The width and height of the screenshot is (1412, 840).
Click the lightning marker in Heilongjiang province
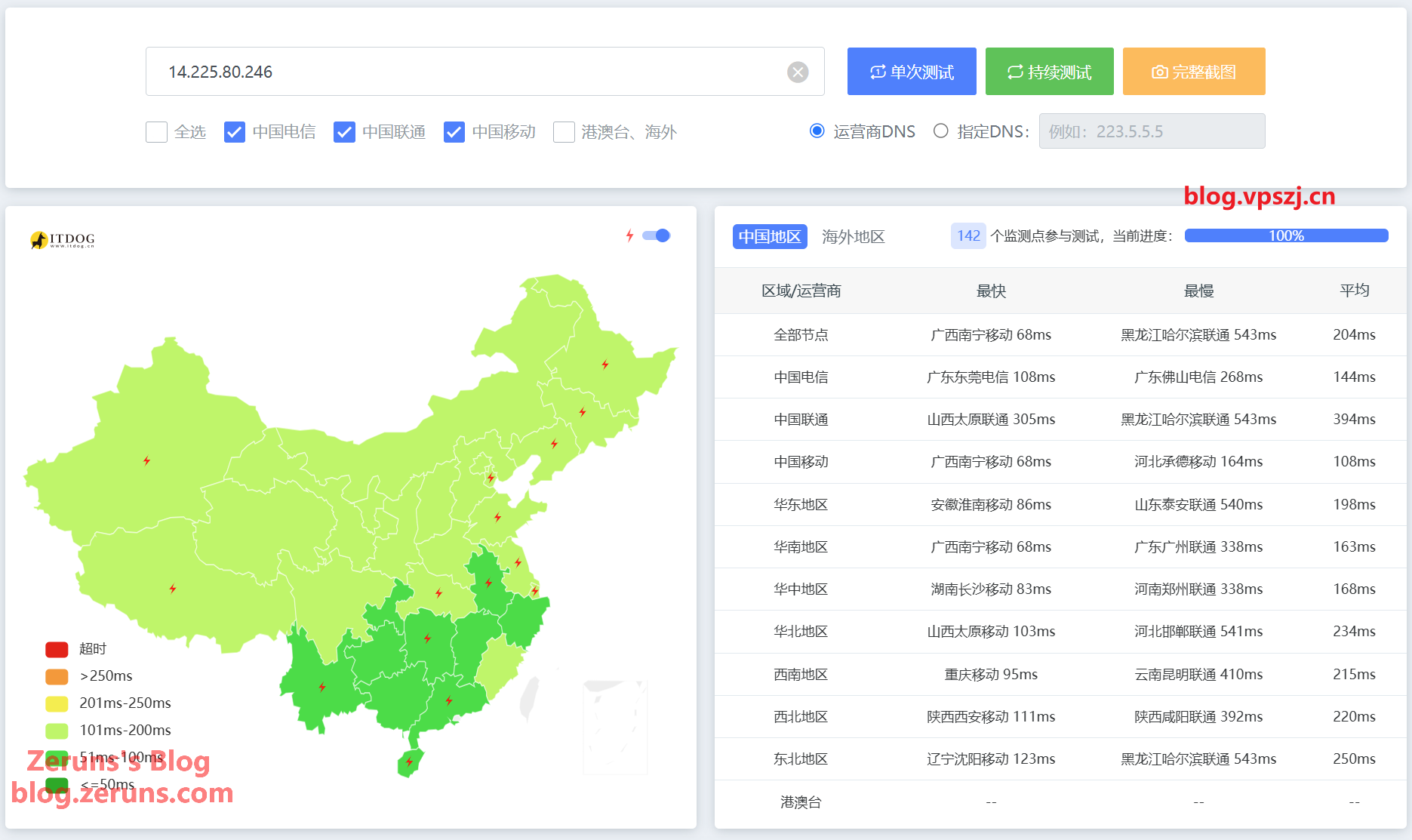604,365
